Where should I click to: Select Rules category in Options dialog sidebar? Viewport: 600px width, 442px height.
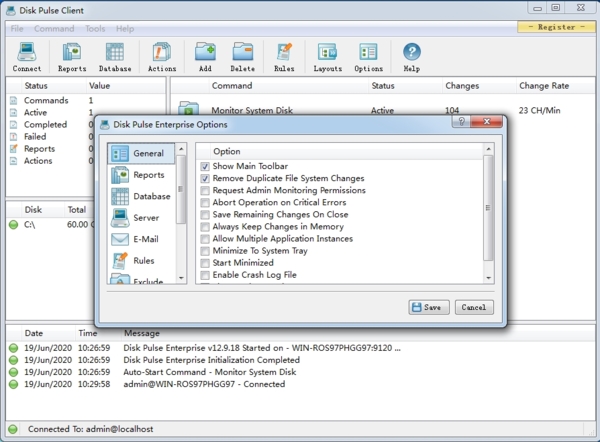[141, 261]
